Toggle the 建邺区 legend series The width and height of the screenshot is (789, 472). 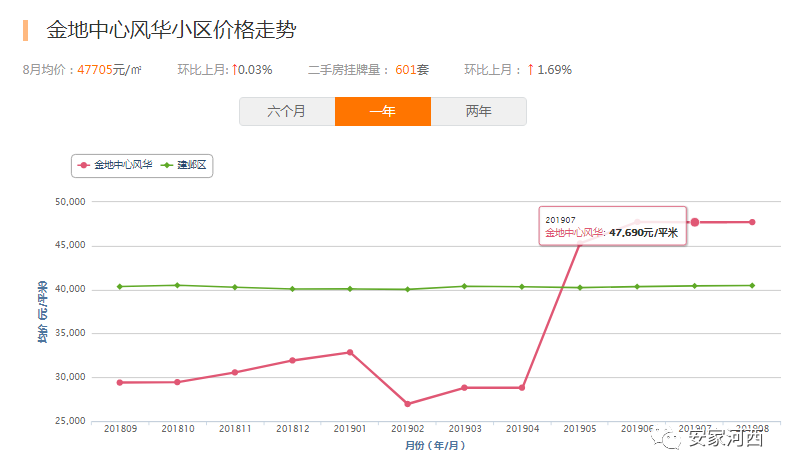tap(184, 165)
